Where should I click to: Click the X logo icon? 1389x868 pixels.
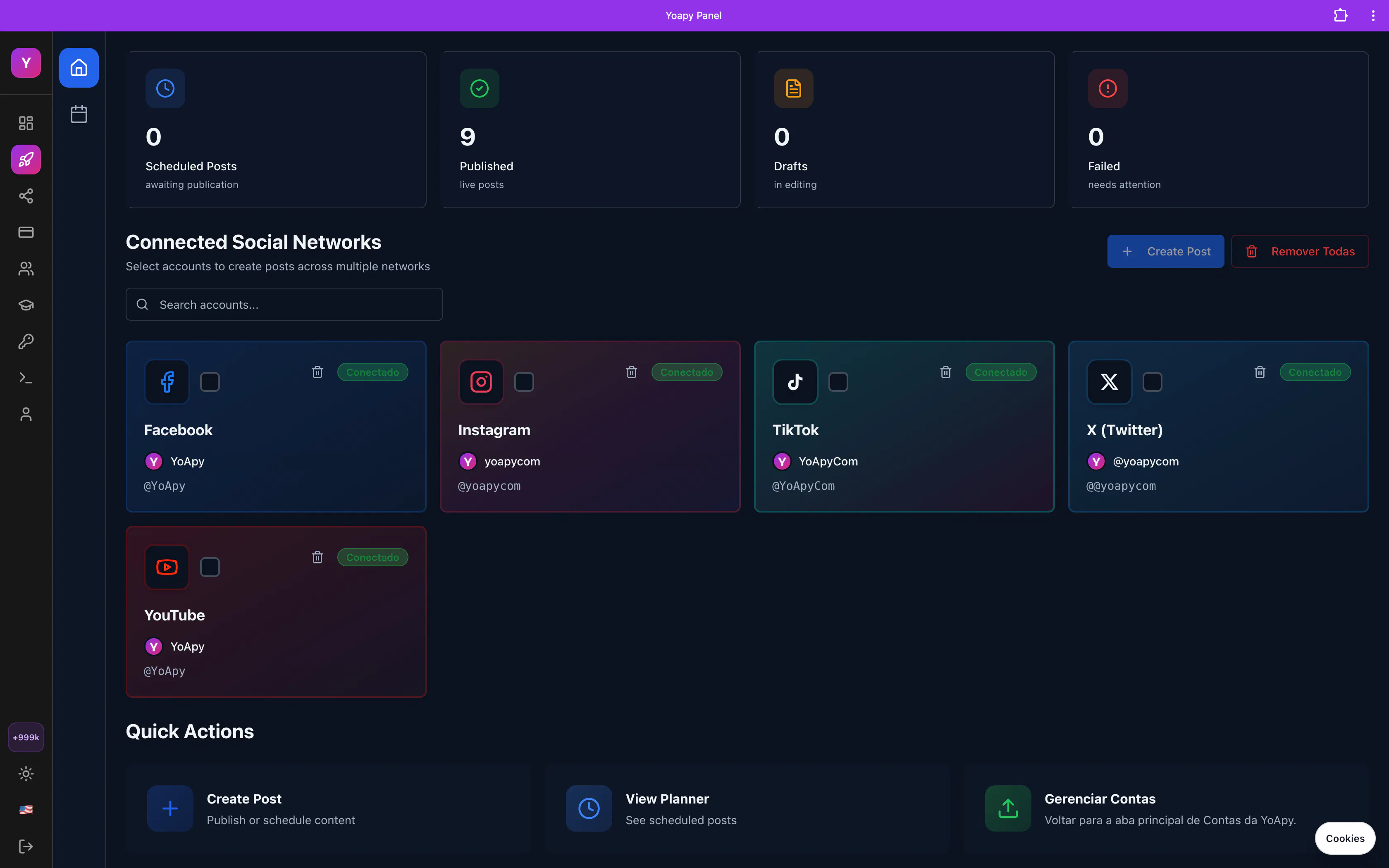(x=1110, y=382)
